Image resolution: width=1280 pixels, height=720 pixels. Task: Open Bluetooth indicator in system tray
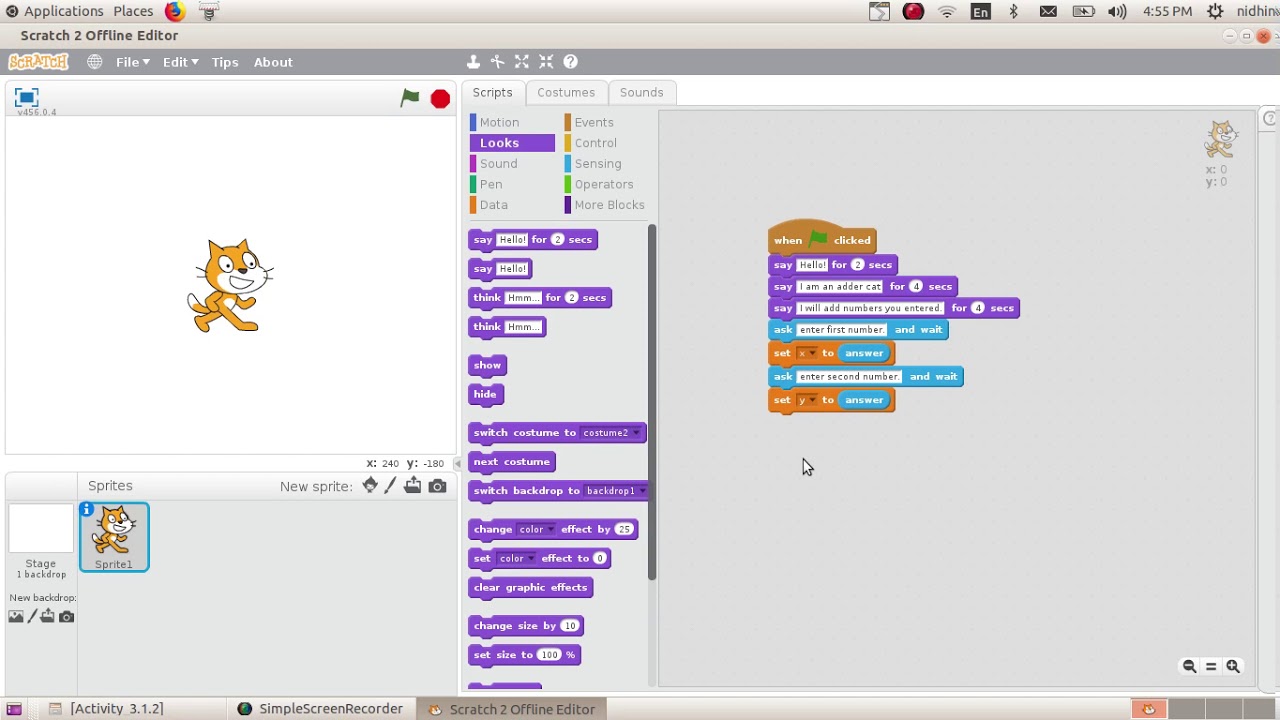(x=1013, y=11)
